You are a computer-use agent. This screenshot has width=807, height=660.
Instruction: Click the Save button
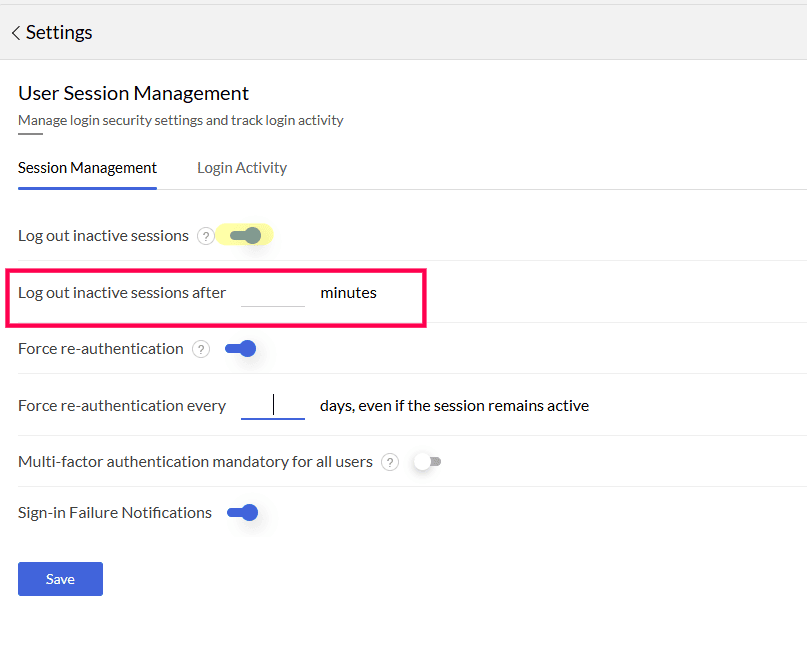coord(60,579)
